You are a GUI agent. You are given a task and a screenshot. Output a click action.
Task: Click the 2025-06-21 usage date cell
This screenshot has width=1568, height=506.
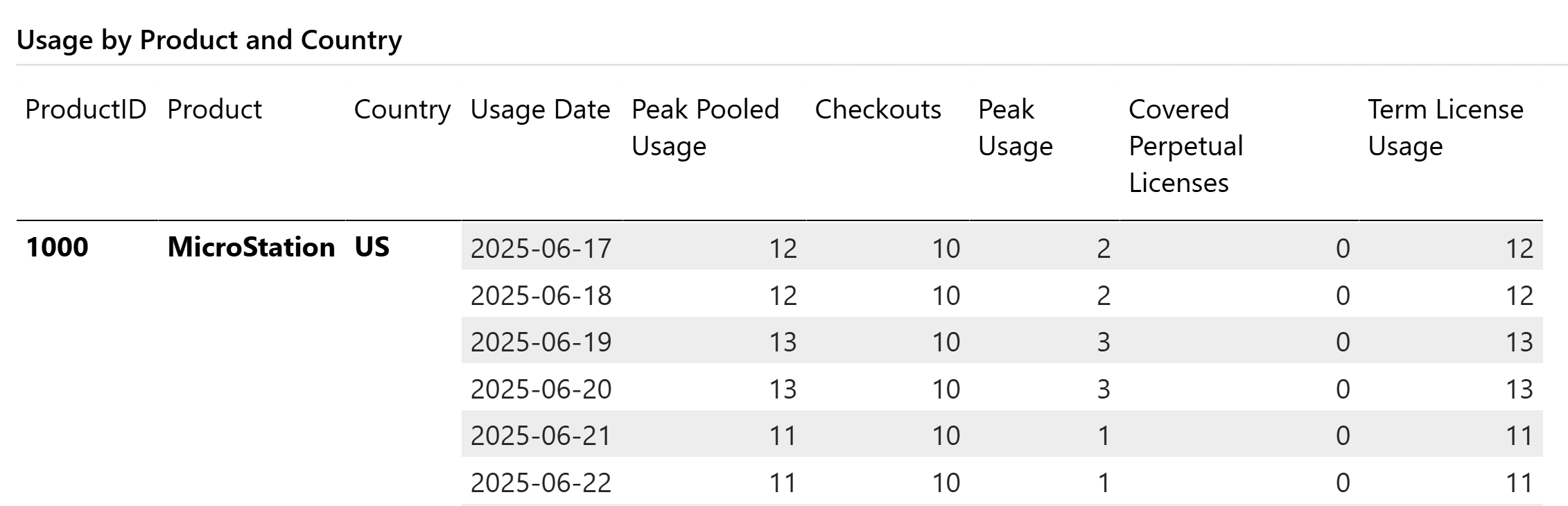point(541,435)
